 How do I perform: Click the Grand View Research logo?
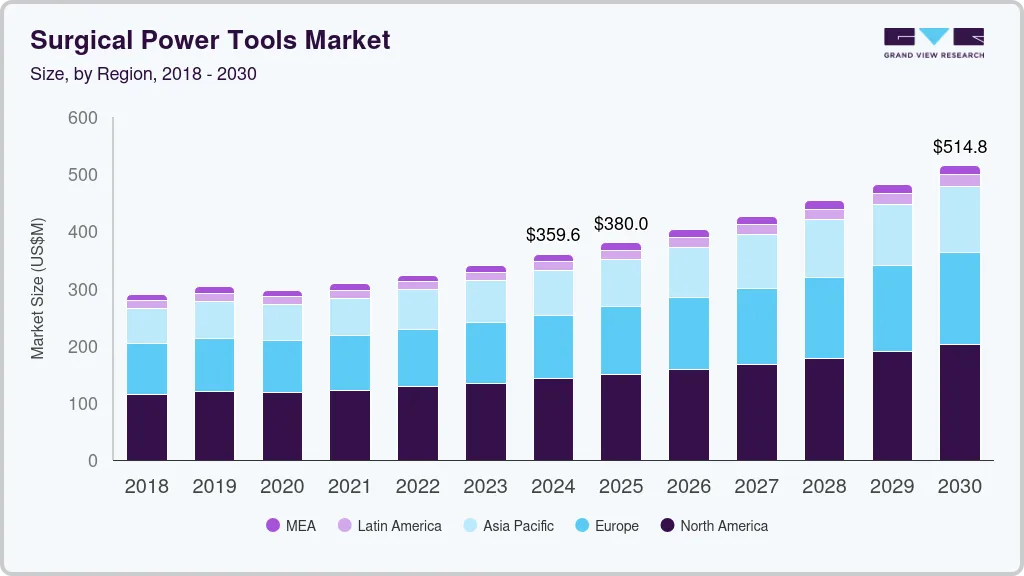pos(933,40)
